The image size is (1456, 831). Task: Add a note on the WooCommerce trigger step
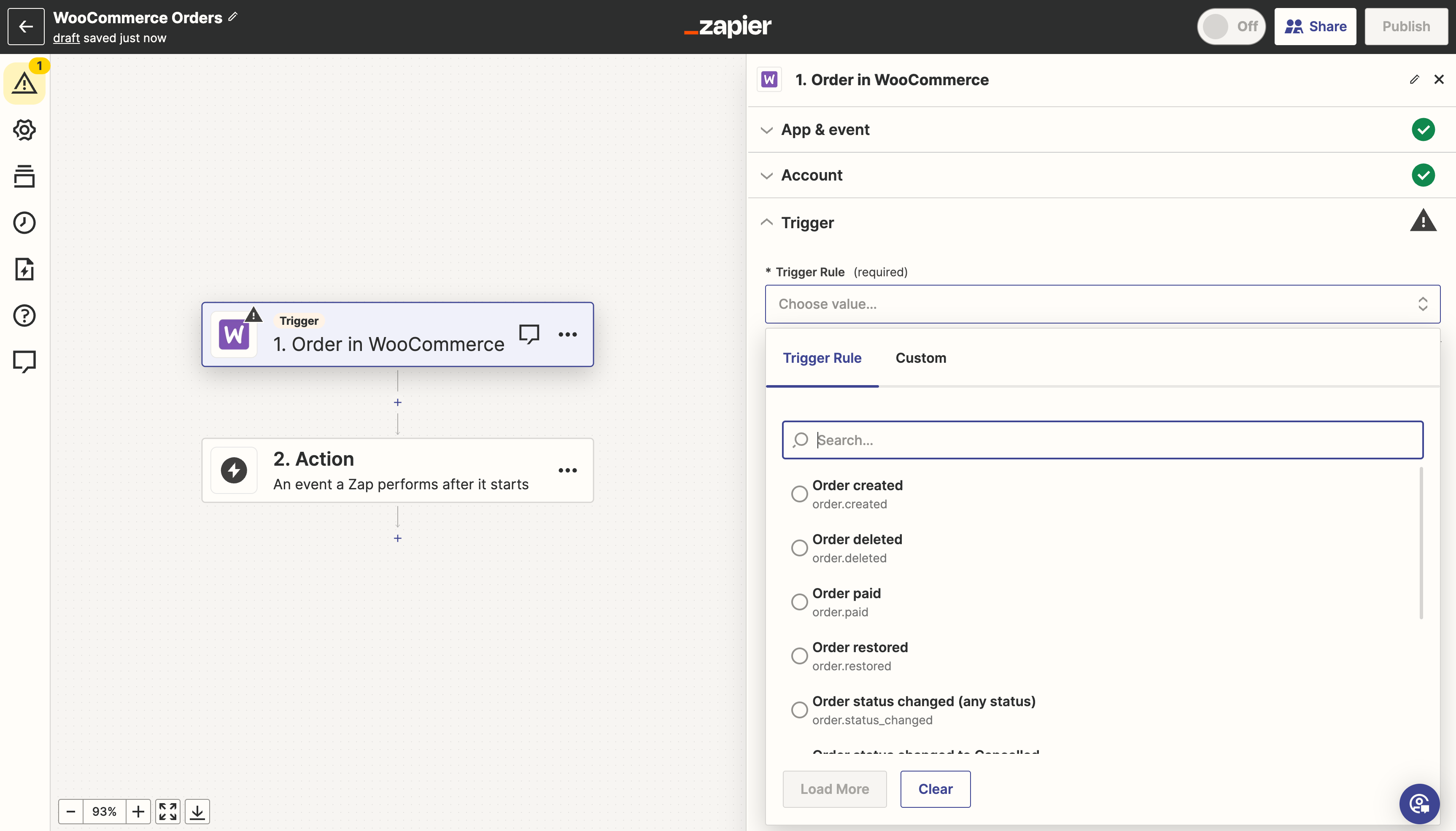click(x=528, y=334)
